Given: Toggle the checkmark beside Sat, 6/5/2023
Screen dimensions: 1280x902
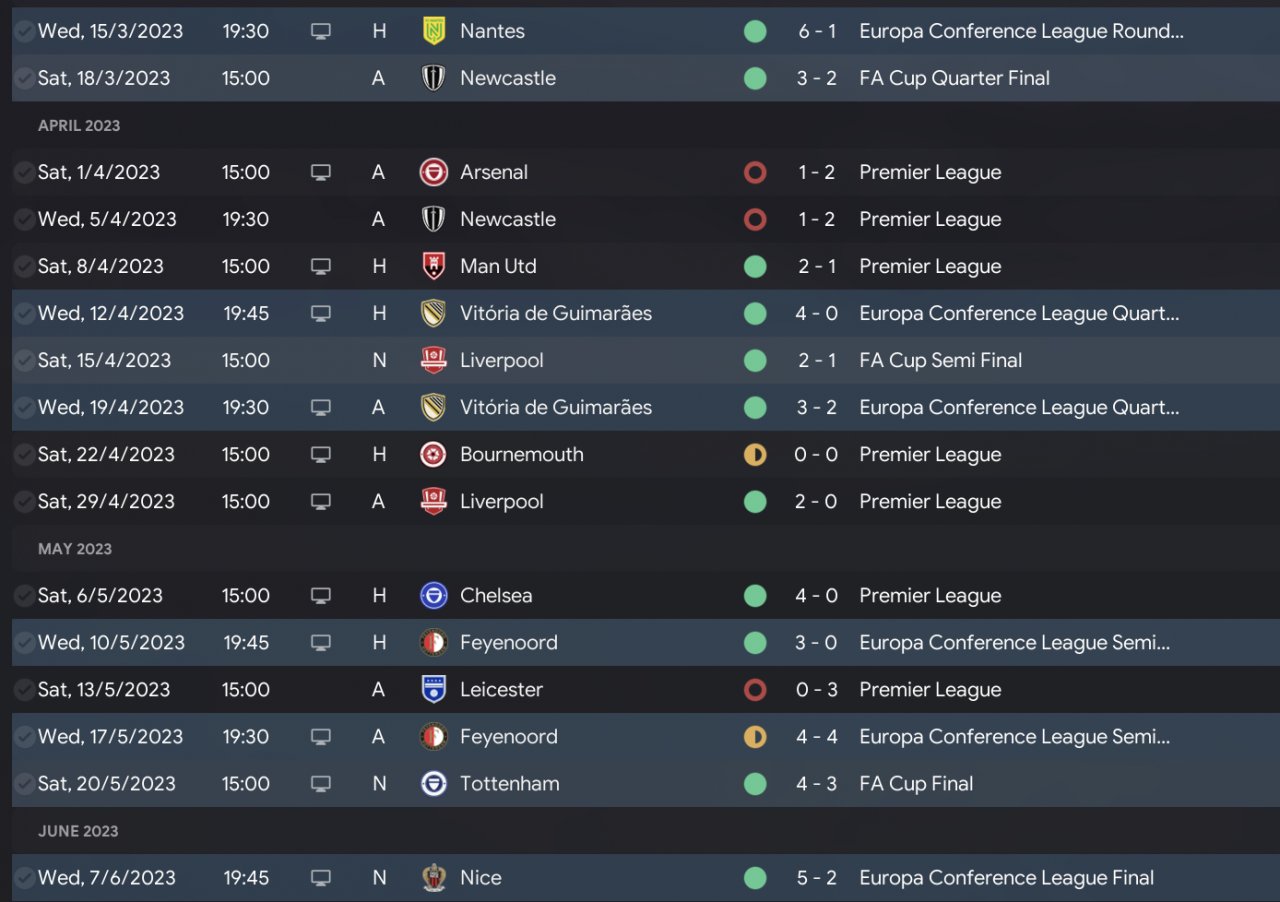Looking at the screenshot, I should (24, 596).
